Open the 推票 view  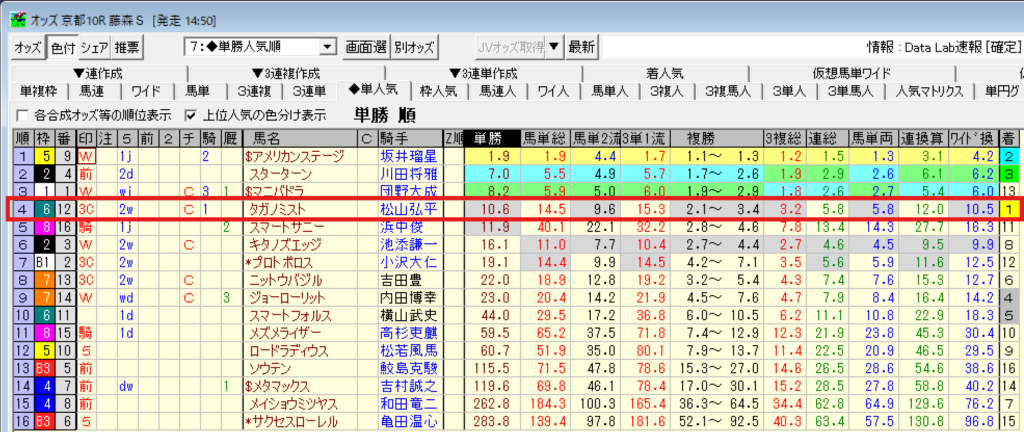coord(127,47)
